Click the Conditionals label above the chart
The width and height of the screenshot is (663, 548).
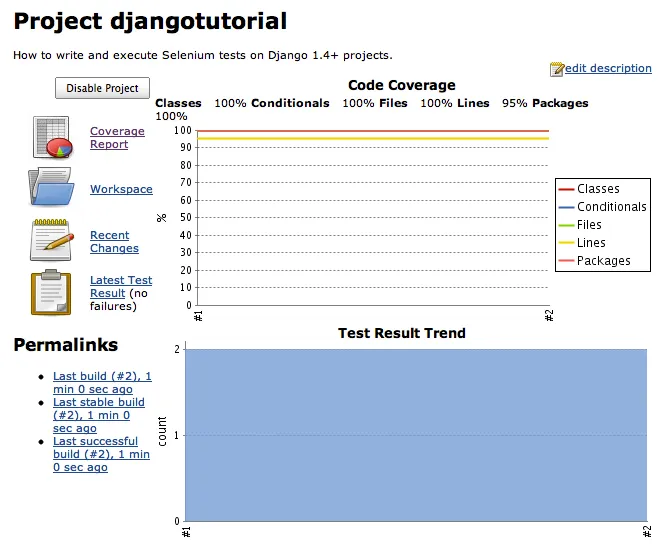290,103
